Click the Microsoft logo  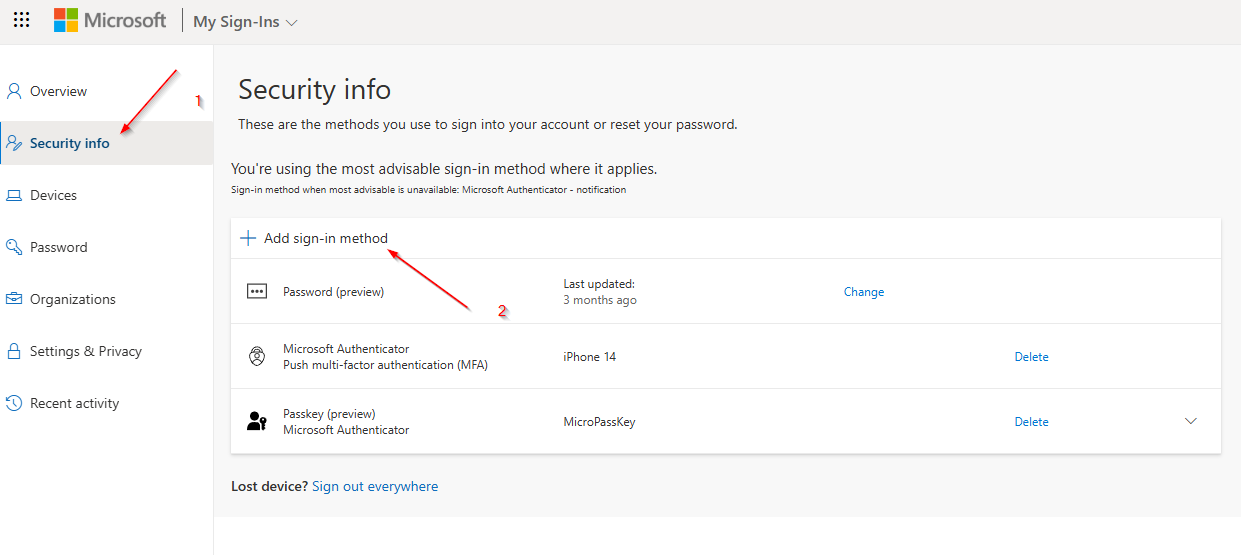click(x=110, y=20)
